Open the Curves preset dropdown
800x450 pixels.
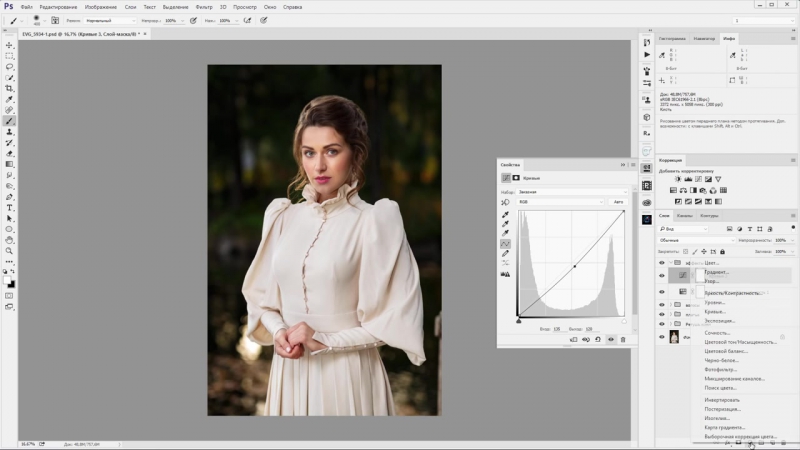coord(572,192)
